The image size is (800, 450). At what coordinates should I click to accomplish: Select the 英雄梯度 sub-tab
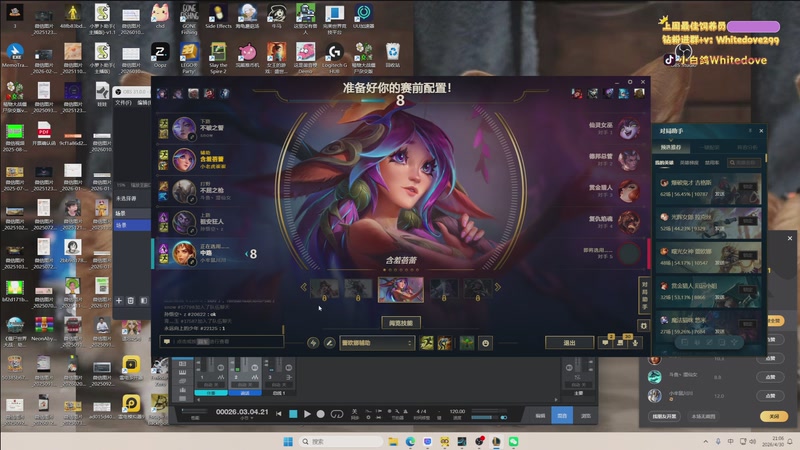point(689,163)
